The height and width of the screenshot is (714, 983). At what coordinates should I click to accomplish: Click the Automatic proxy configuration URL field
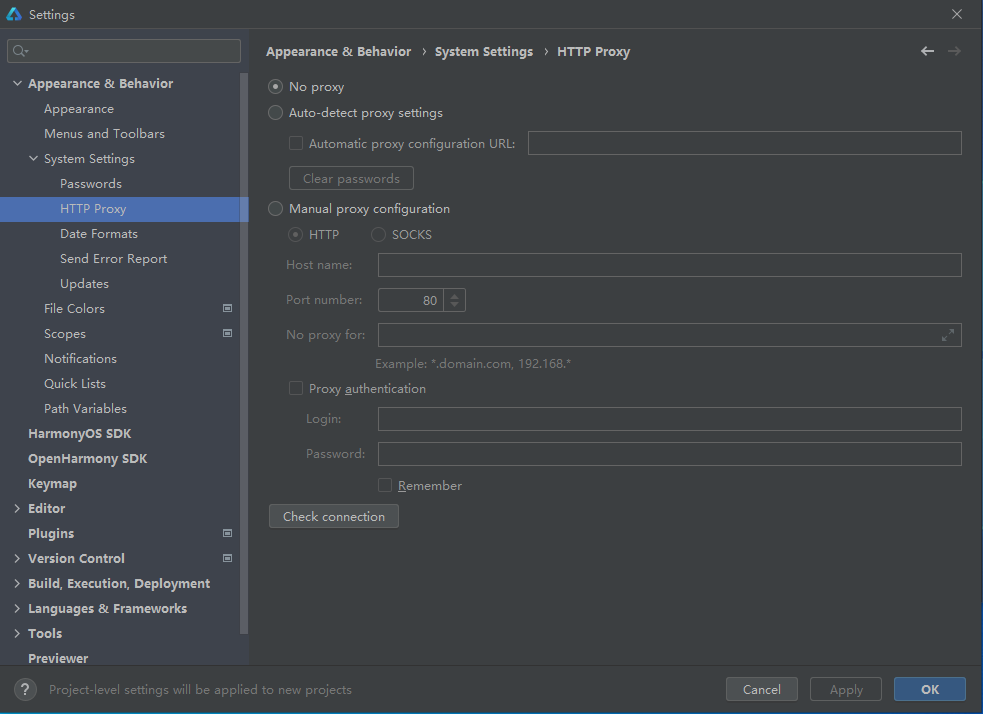coord(745,143)
